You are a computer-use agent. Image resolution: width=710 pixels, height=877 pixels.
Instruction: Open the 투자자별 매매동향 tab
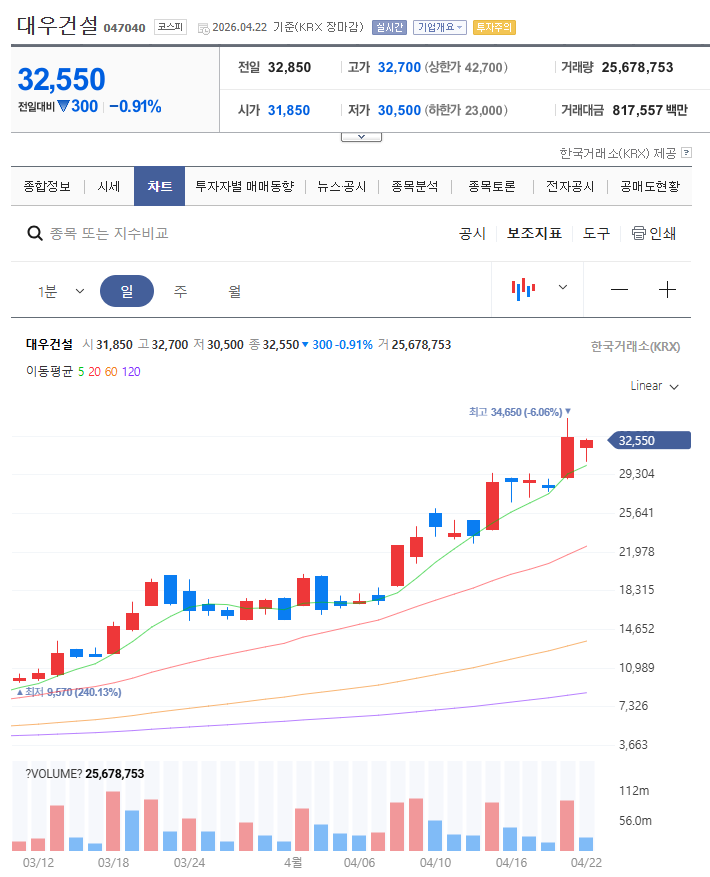tap(244, 186)
